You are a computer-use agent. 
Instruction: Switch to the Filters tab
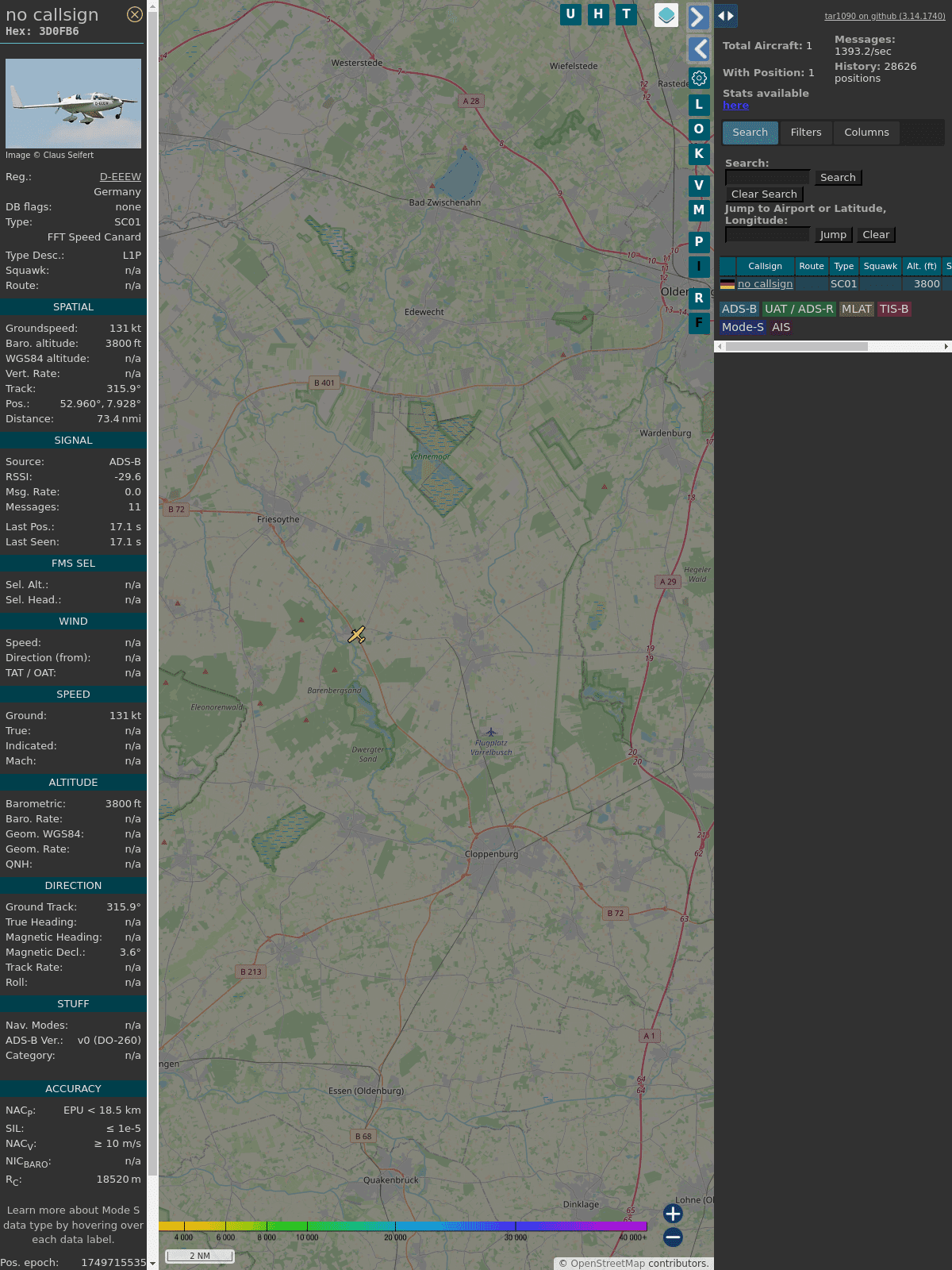tap(805, 133)
